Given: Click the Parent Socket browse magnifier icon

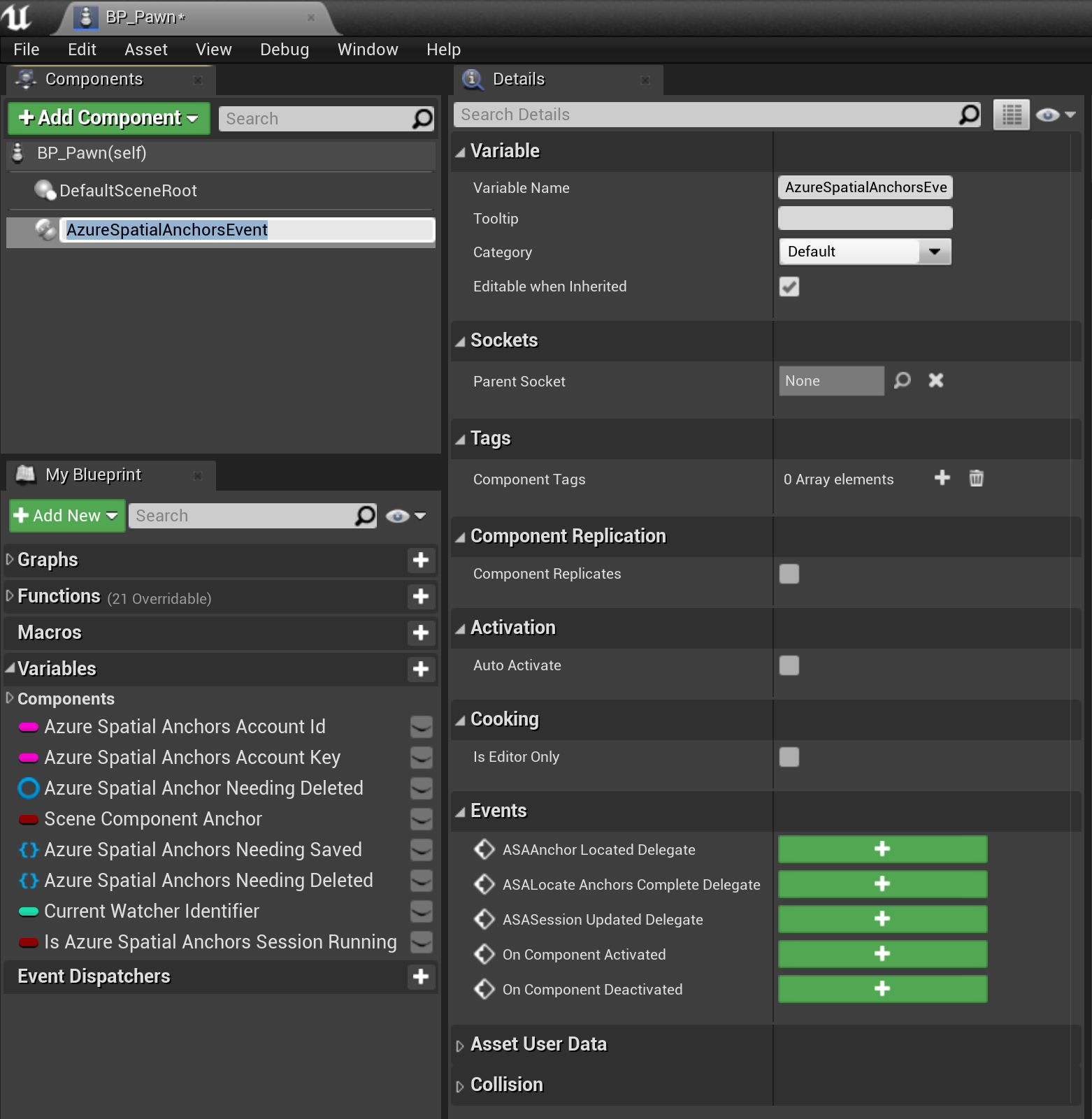Looking at the screenshot, I should 903,380.
